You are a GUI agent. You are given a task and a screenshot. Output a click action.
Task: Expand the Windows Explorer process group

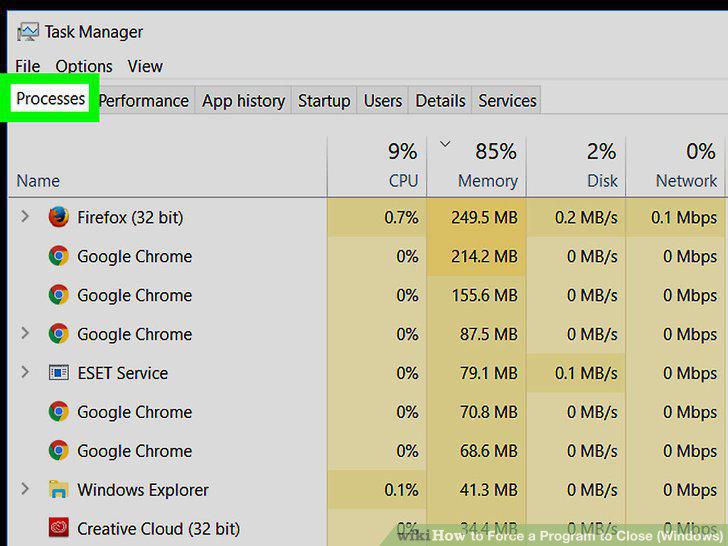25,489
